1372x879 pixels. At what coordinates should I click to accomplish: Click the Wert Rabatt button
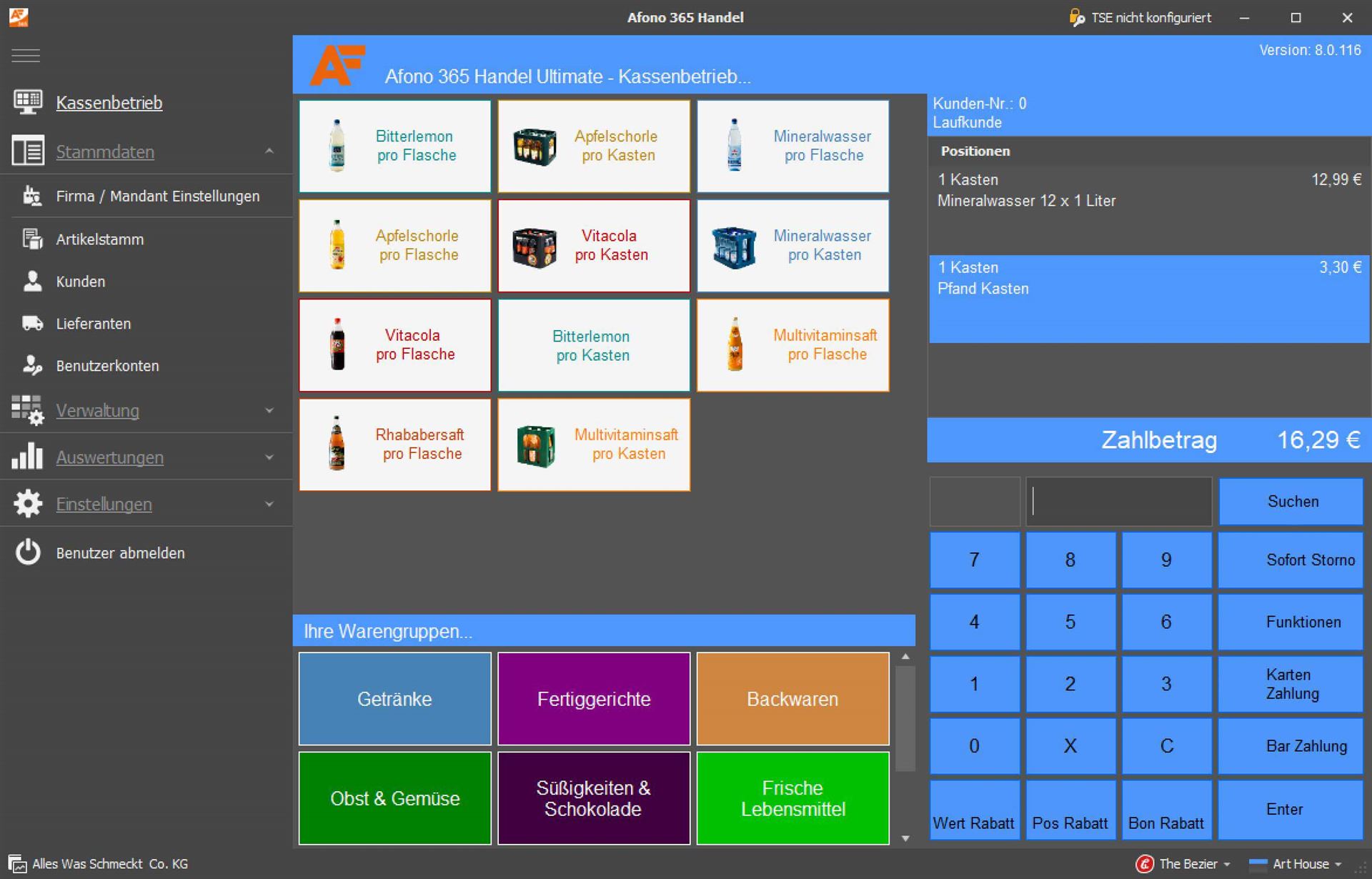point(974,810)
